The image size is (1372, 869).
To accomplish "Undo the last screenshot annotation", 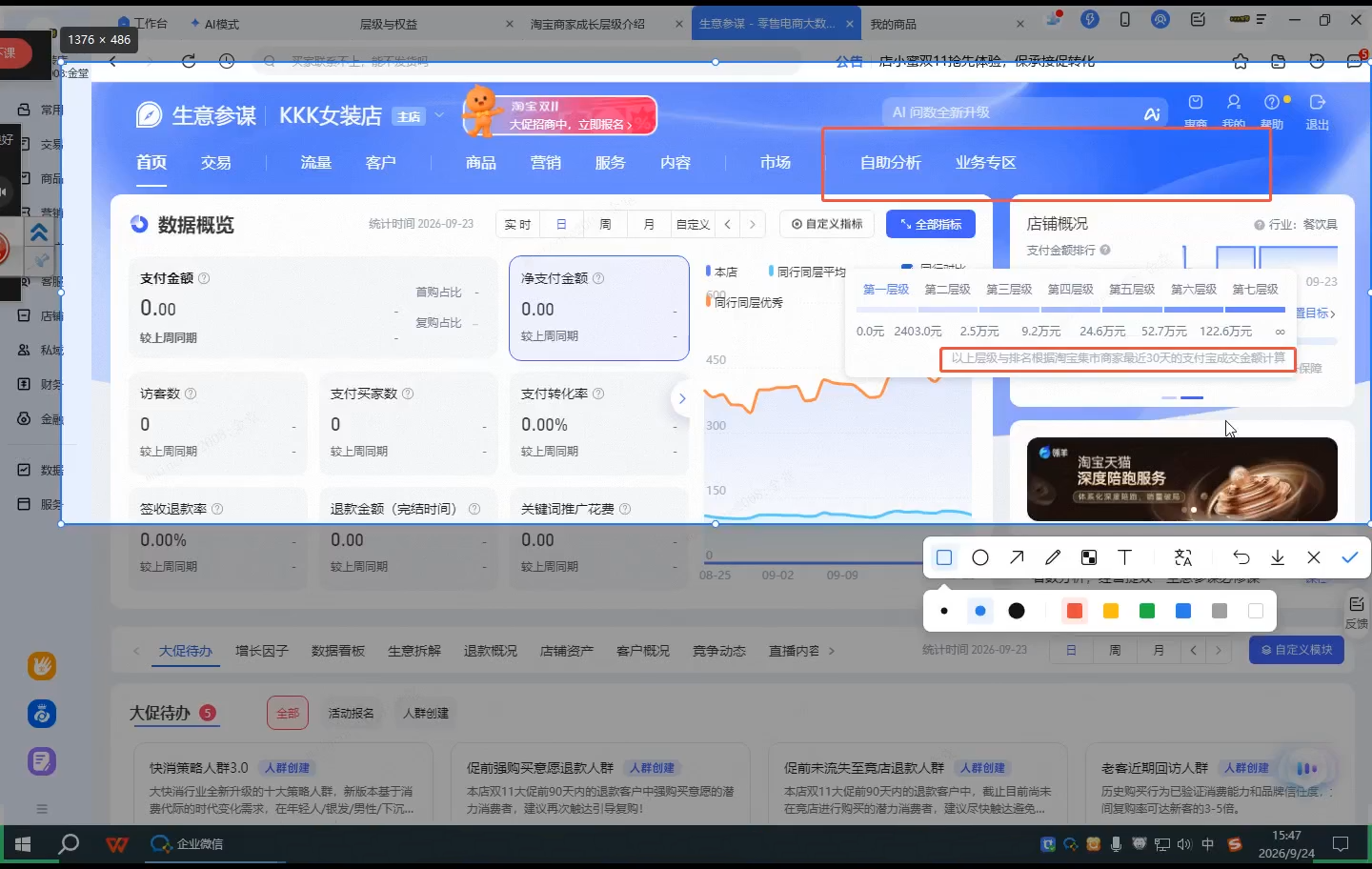I will [x=1241, y=557].
